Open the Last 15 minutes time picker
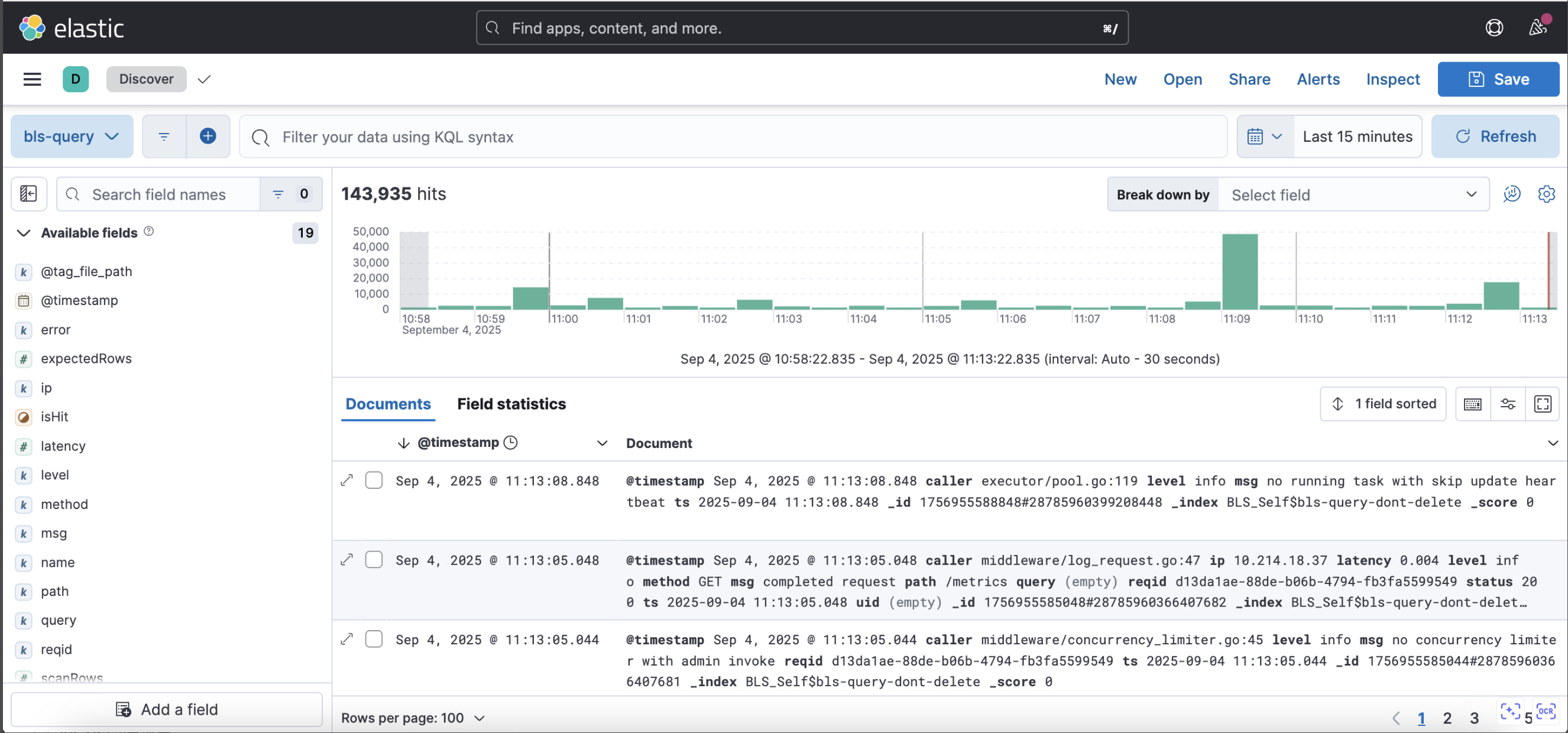Viewport: 1568px width, 733px height. 1357,137
